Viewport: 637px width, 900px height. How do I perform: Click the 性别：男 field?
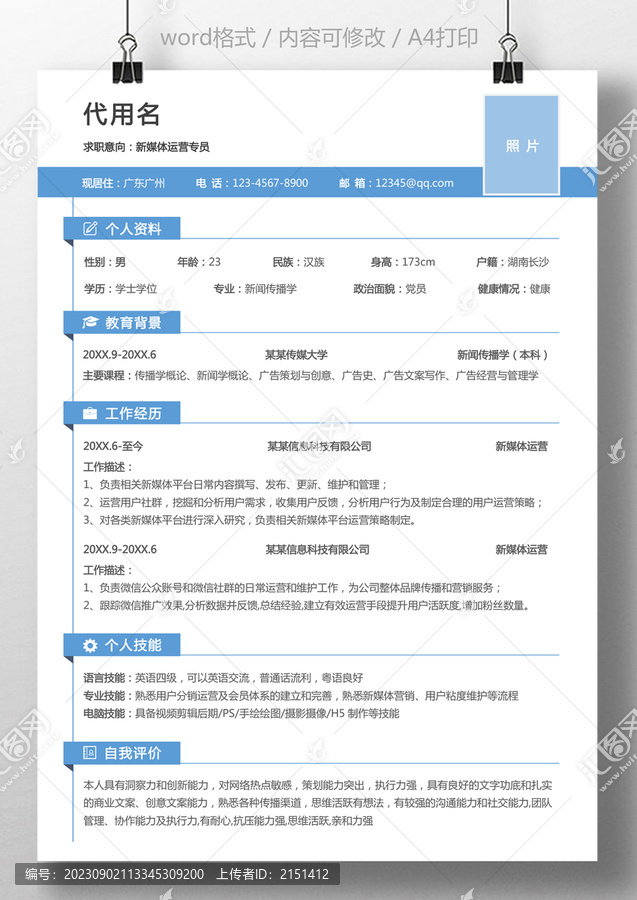105,262
